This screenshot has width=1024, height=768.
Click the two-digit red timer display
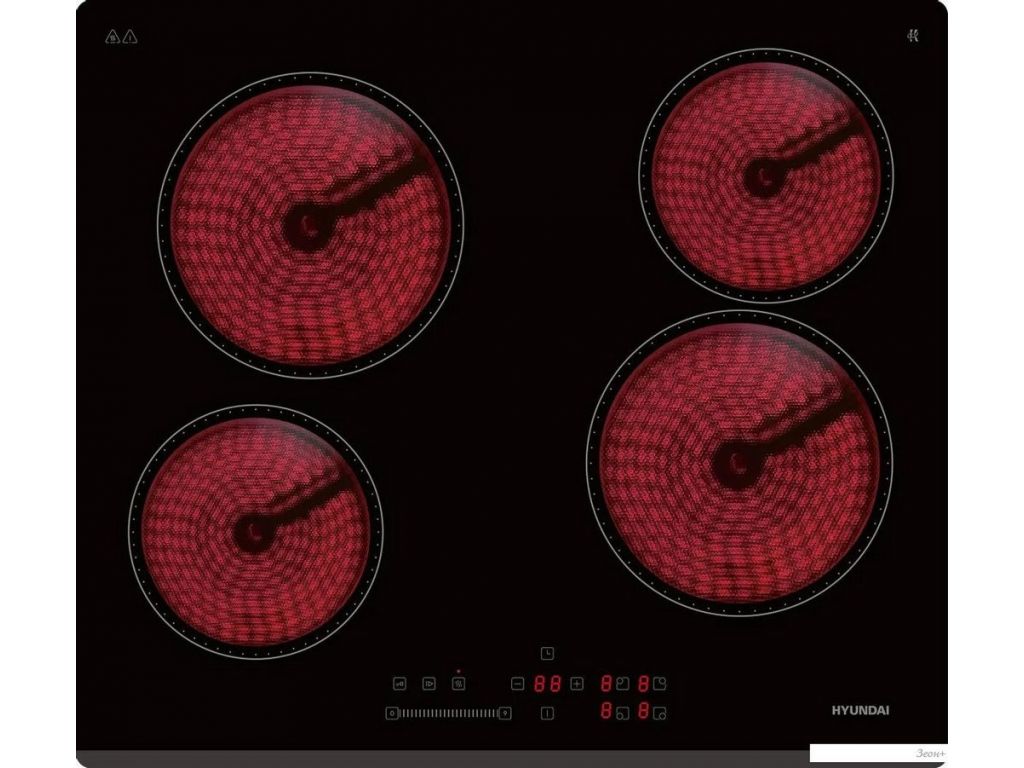(547, 684)
